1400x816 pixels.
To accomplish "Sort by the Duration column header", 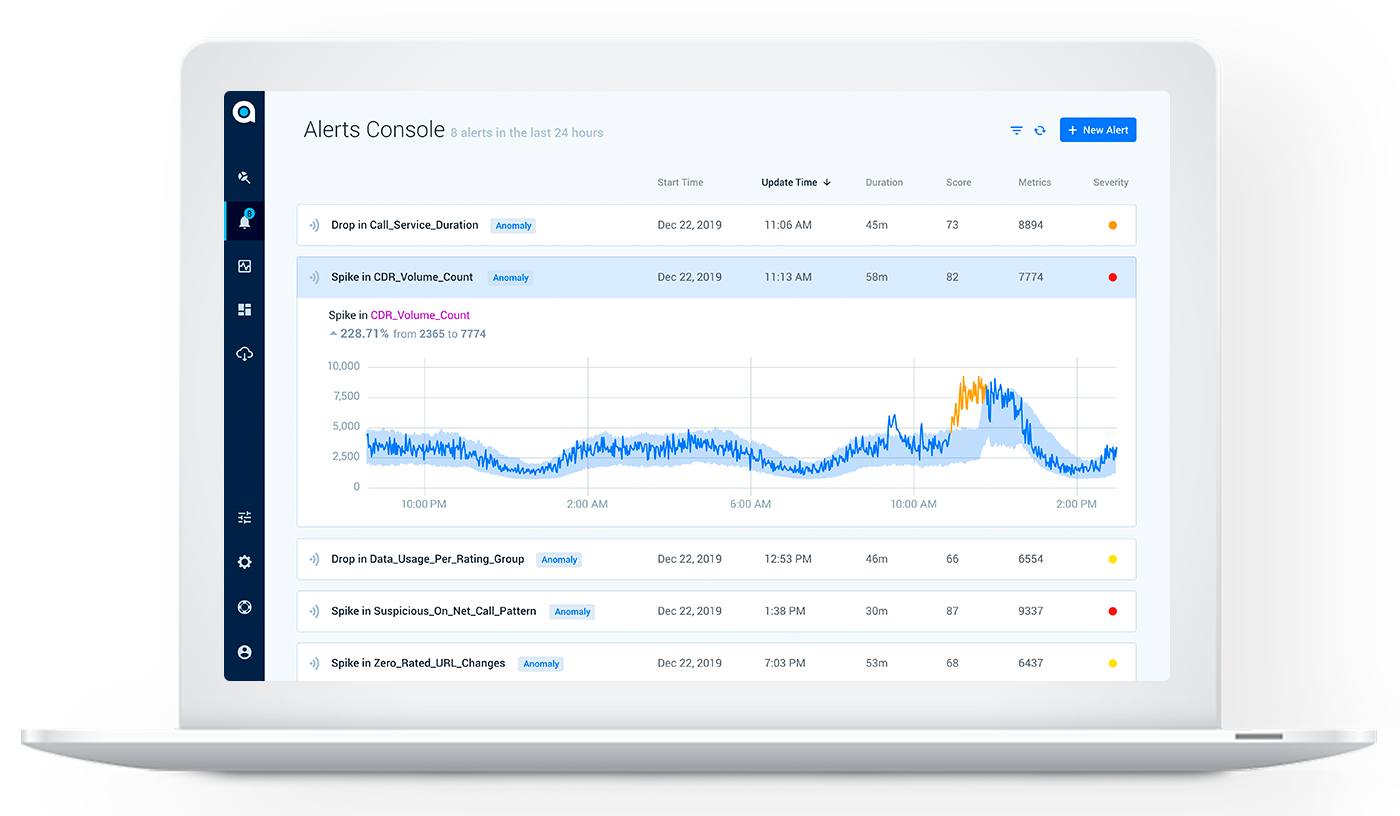I will (884, 183).
